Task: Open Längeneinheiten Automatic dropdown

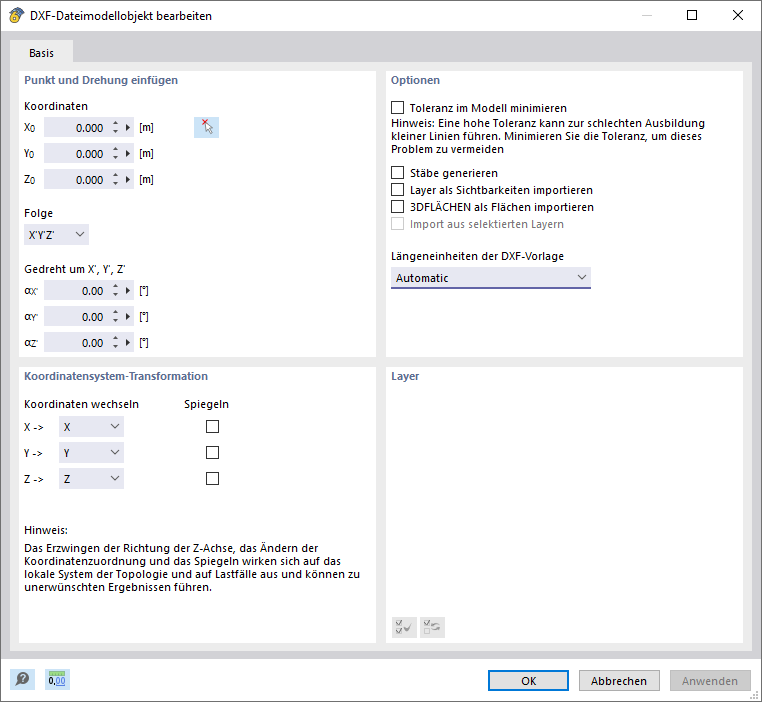Action: coord(491,278)
